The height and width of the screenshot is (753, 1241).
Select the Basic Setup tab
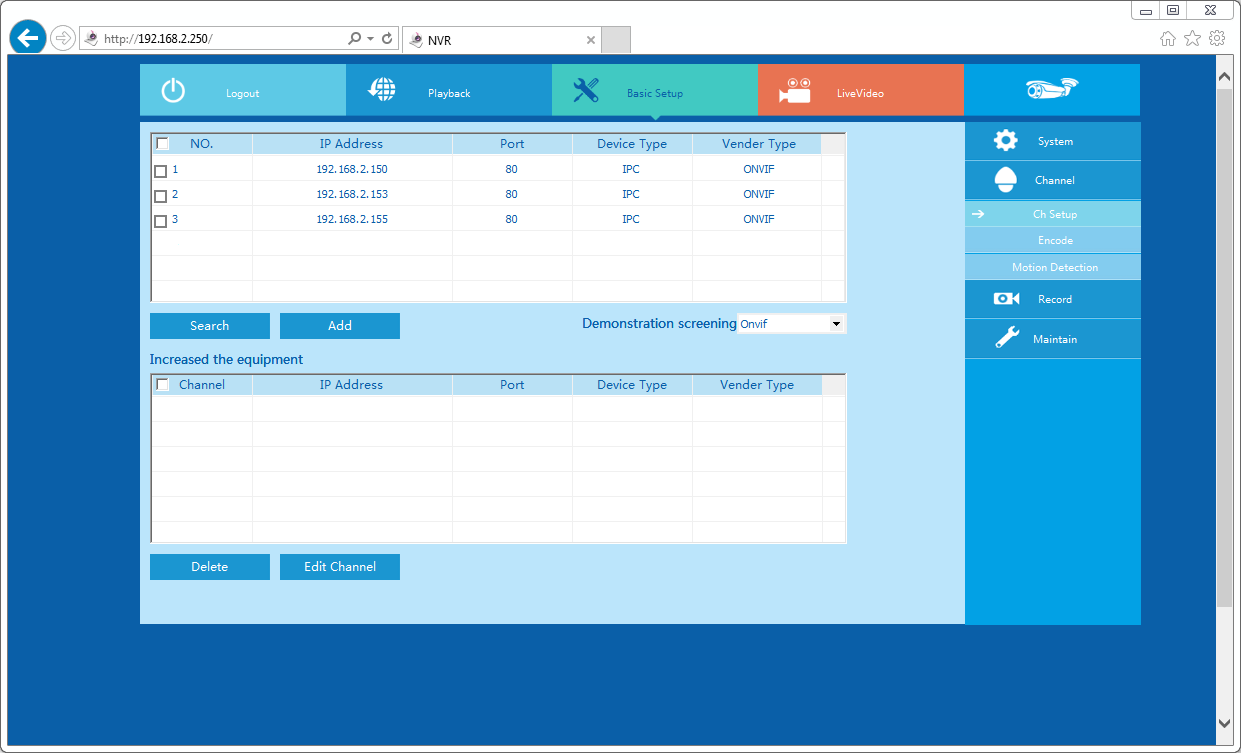tap(655, 90)
